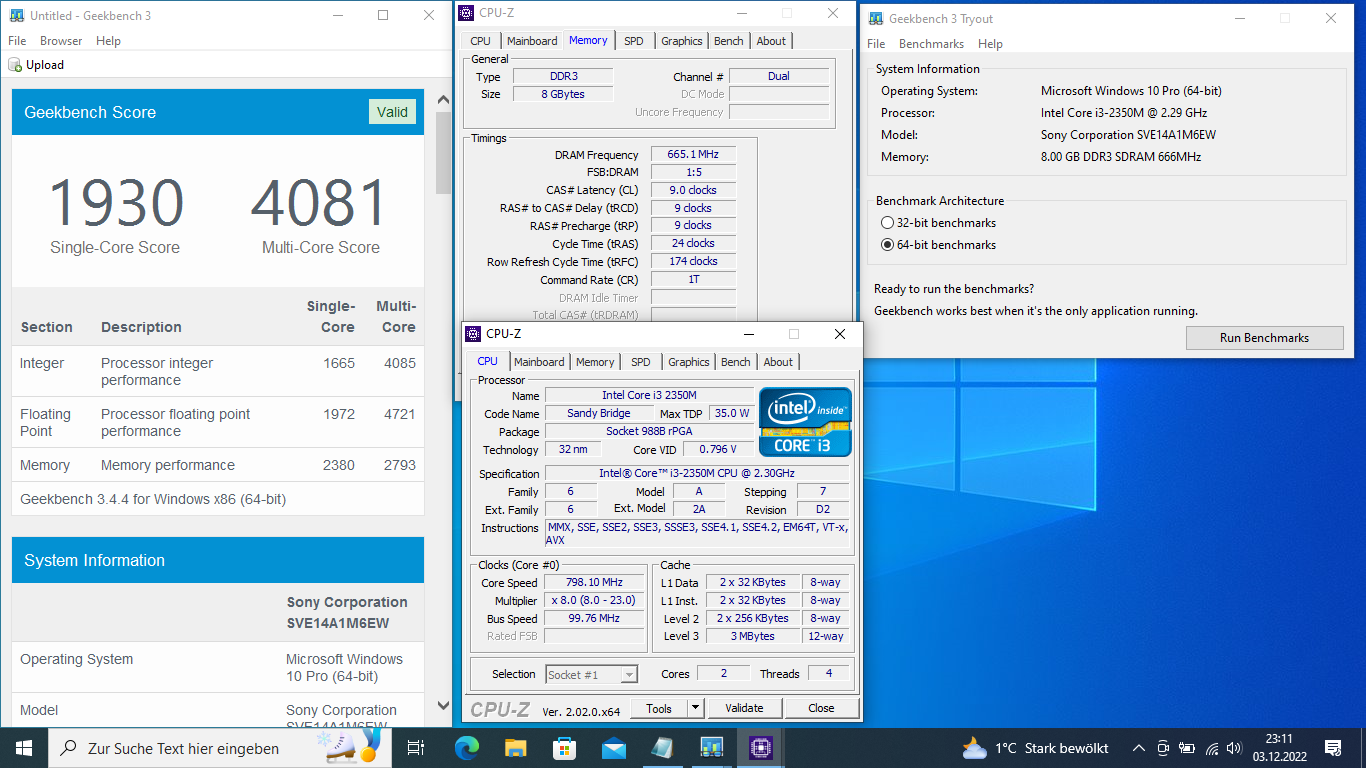Image resolution: width=1366 pixels, height=768 pixels.
Task: Click Geekbench taskbar icon beside CPU-Z
Action: click(x=711, y=748)
